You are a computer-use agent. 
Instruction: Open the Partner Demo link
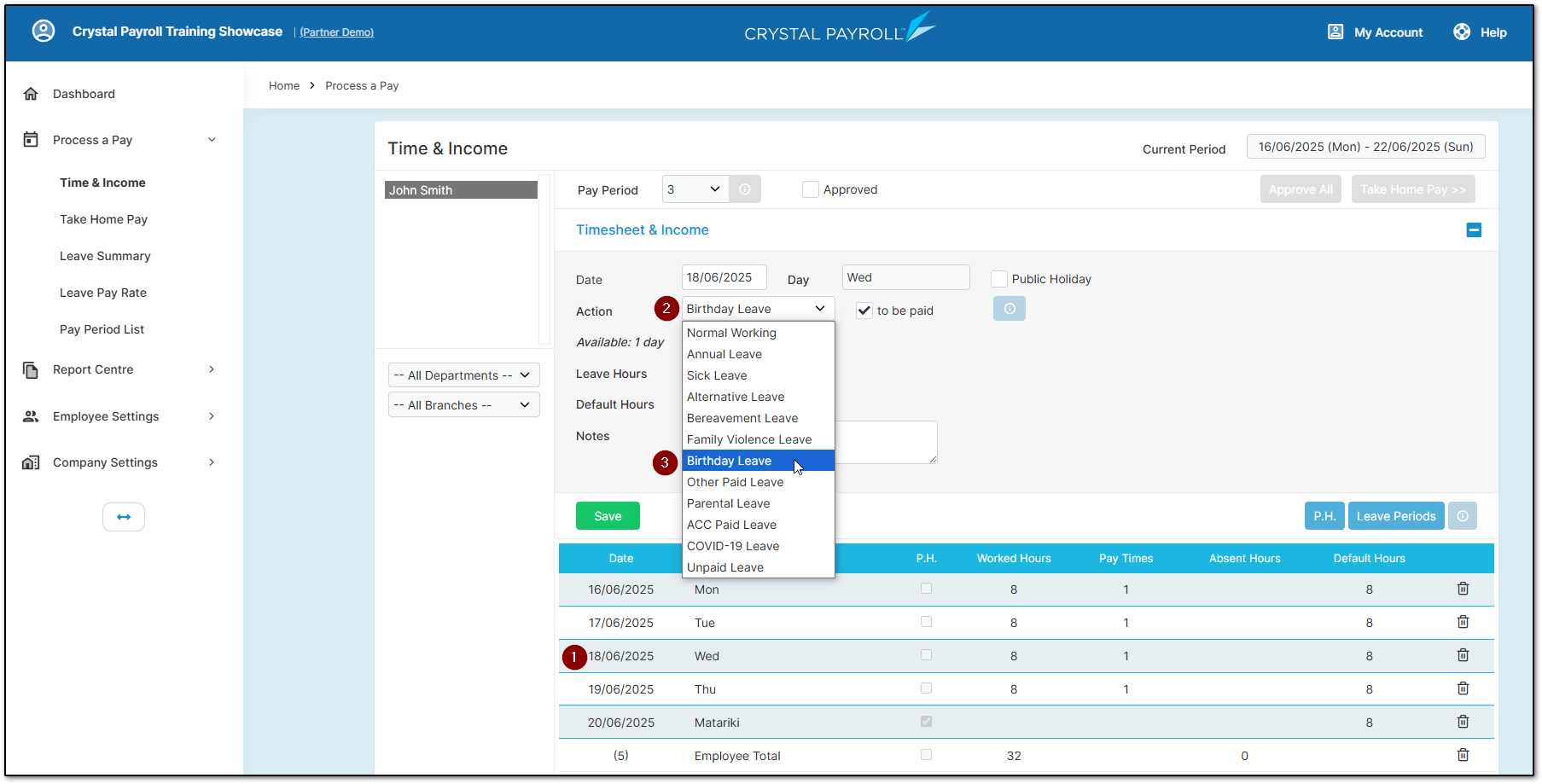[x=337, y=32]
